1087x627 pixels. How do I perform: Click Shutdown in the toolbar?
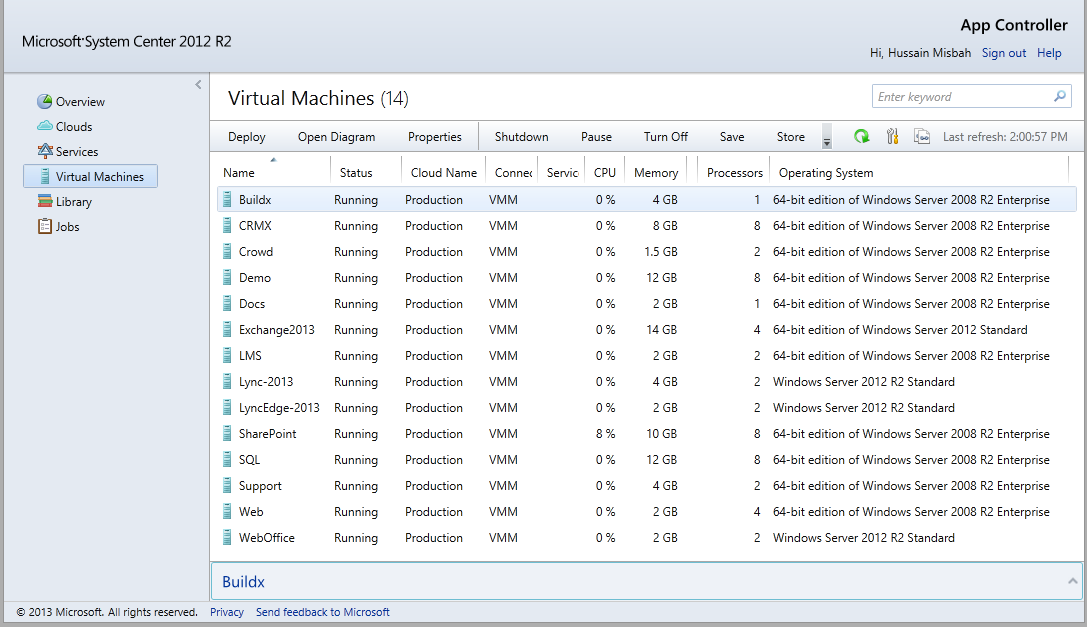tap(521, 136)
